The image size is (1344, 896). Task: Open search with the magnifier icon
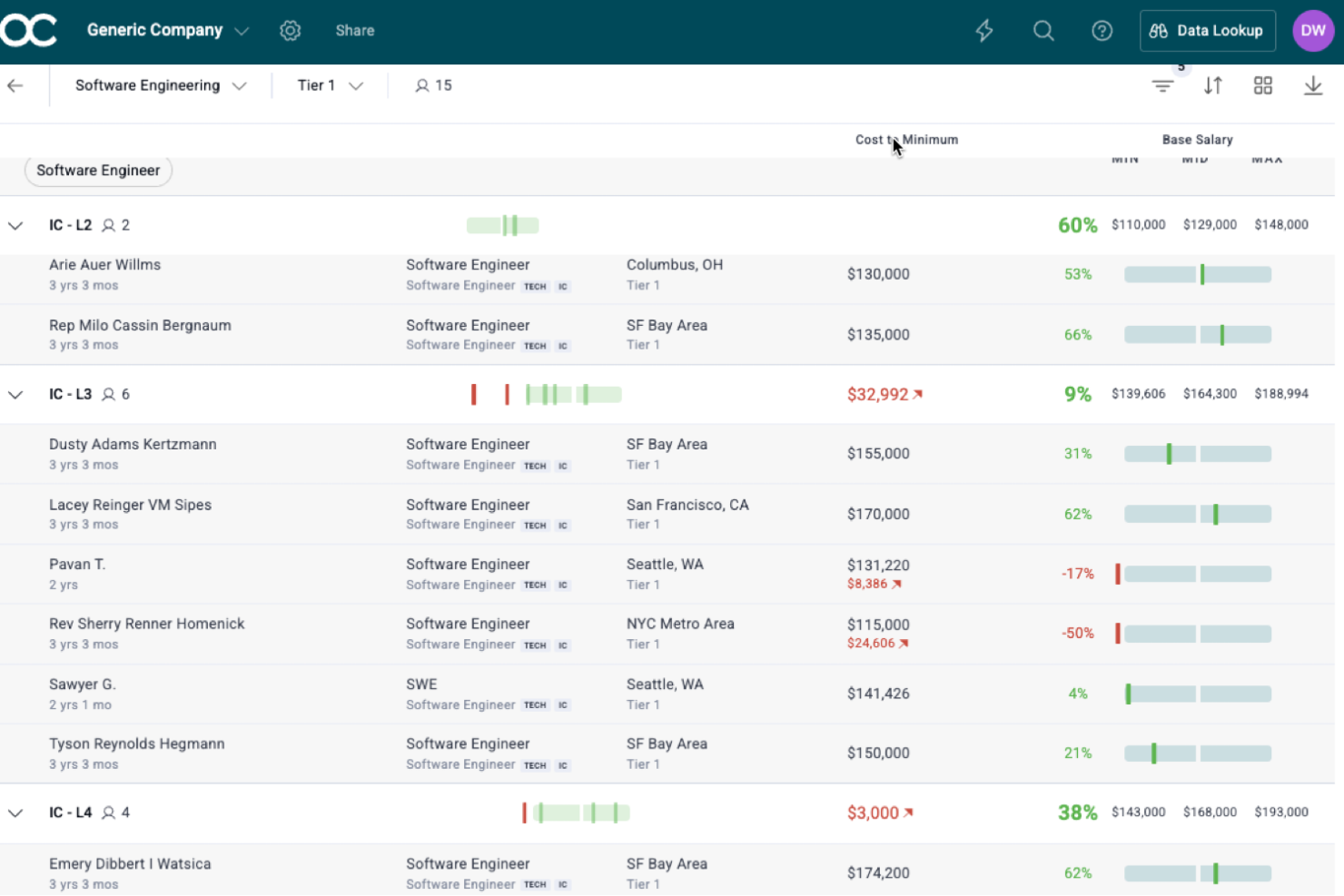(x=1043, y=31)
